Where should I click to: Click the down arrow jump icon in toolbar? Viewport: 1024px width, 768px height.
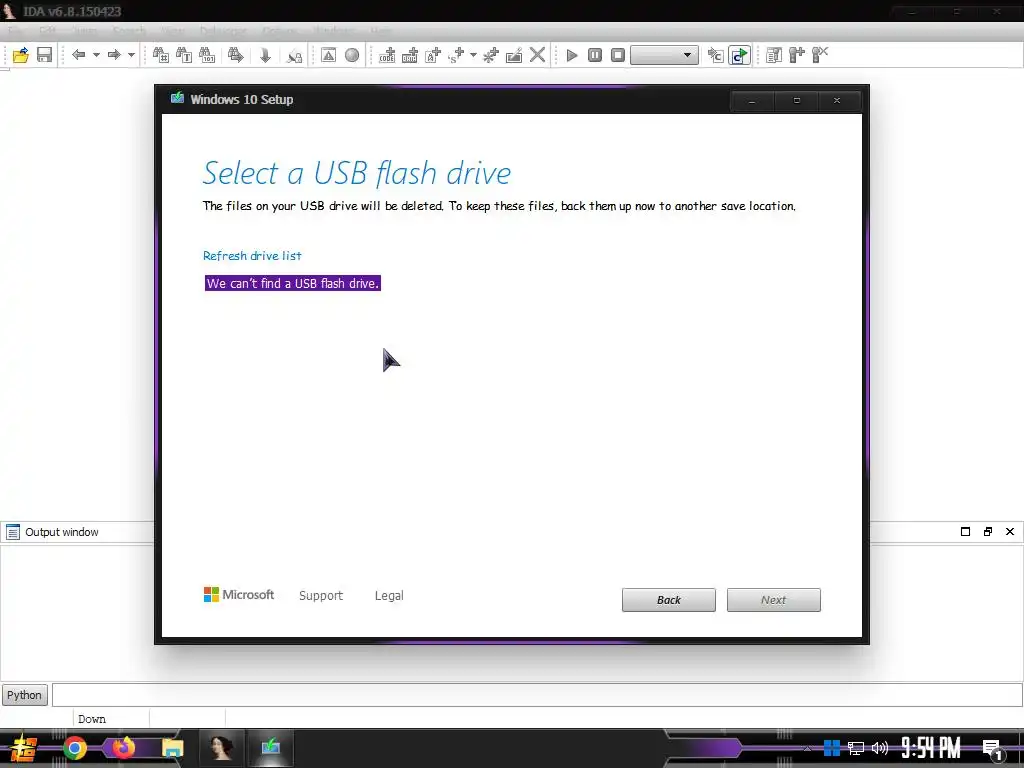pyautogui.click(x=265, y=55)
